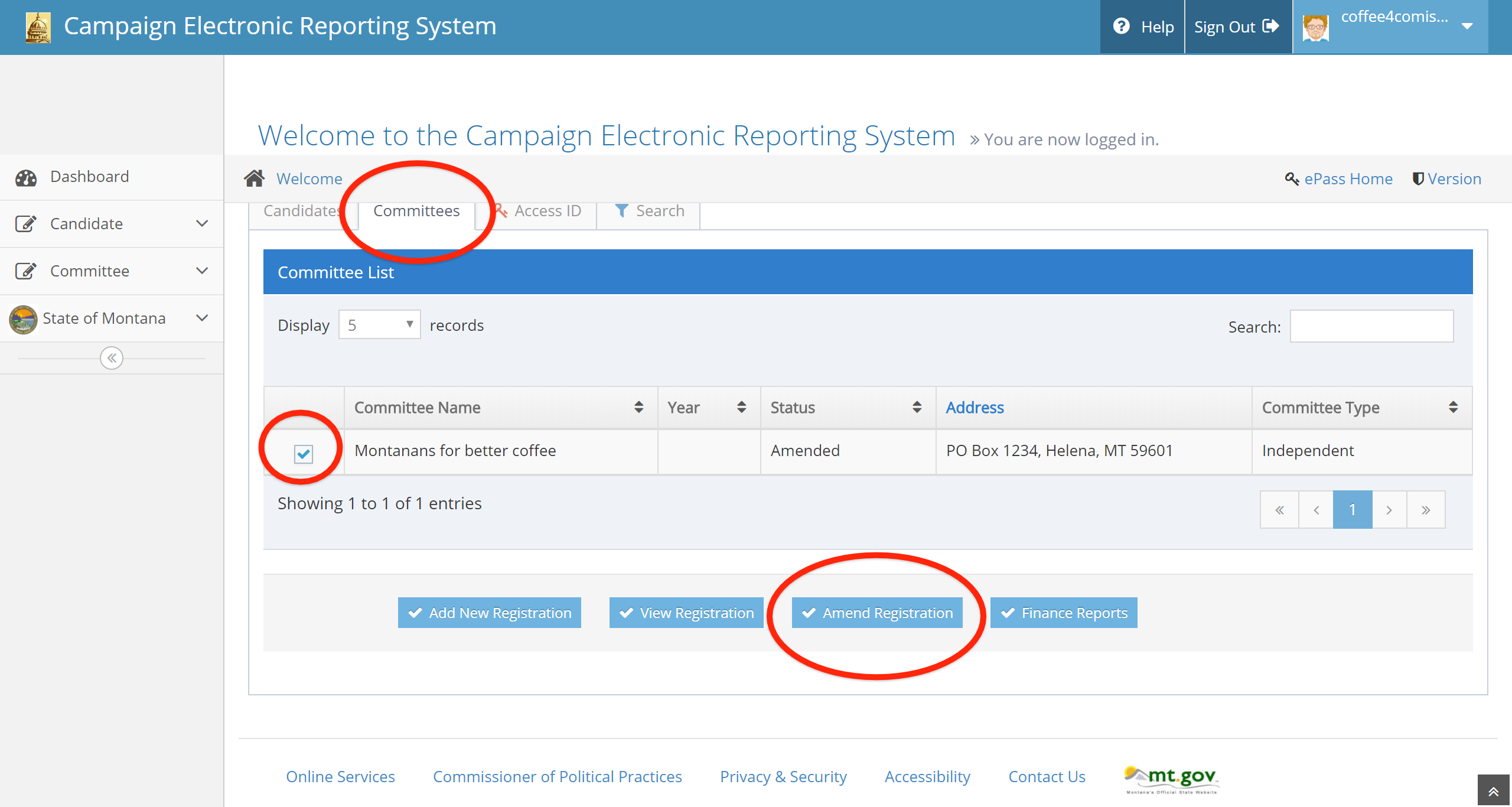Click the Amend Registration button
The height and width of the screenshot is (807, 1512).
coord(876,613)
